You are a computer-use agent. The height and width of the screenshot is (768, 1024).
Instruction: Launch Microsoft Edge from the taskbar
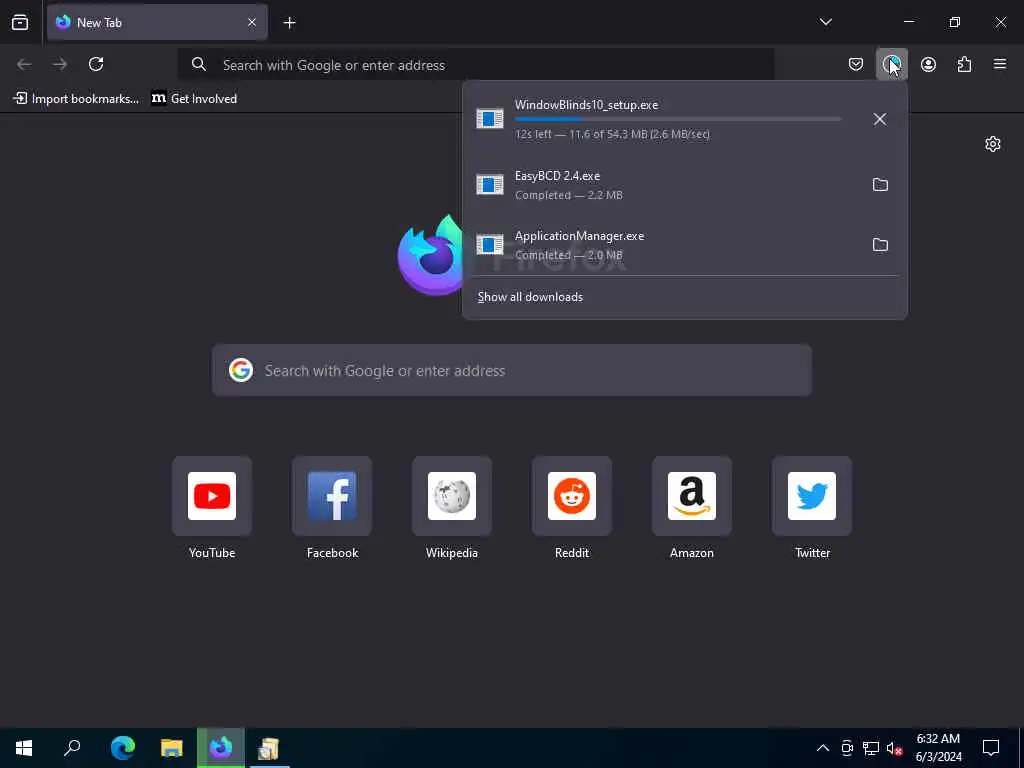(x=122, y=748)
